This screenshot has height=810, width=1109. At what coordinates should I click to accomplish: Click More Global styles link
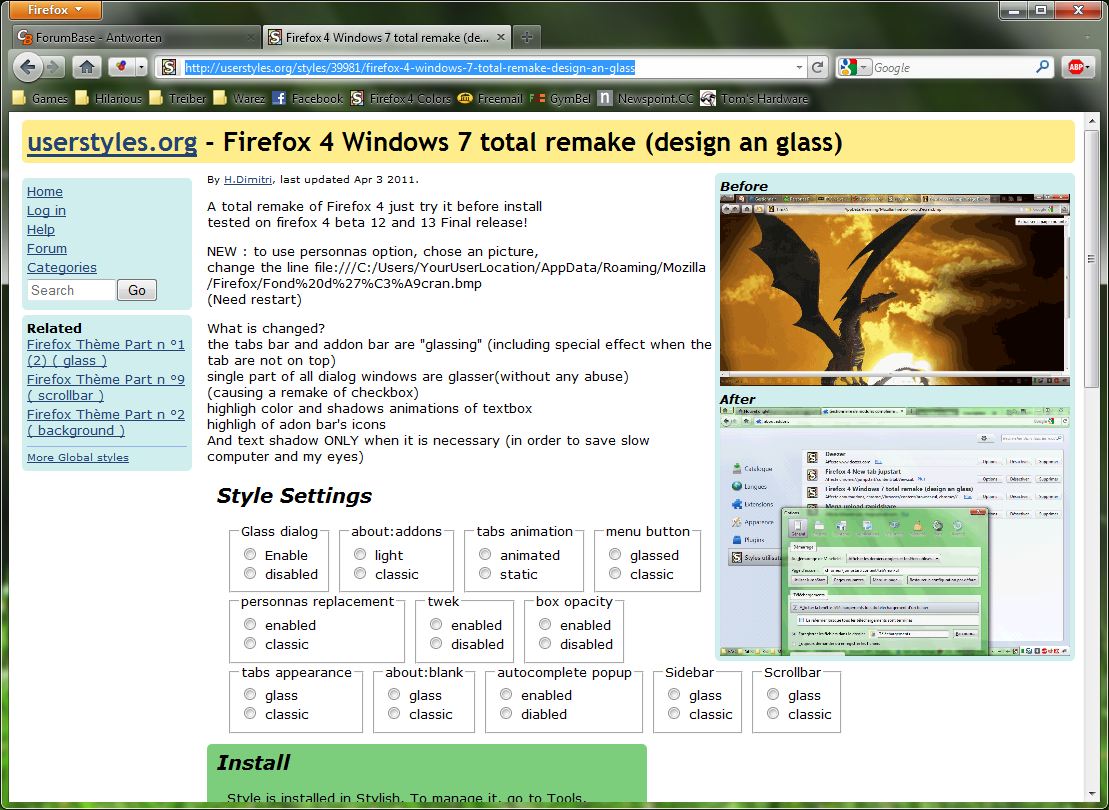click(78, 458)
